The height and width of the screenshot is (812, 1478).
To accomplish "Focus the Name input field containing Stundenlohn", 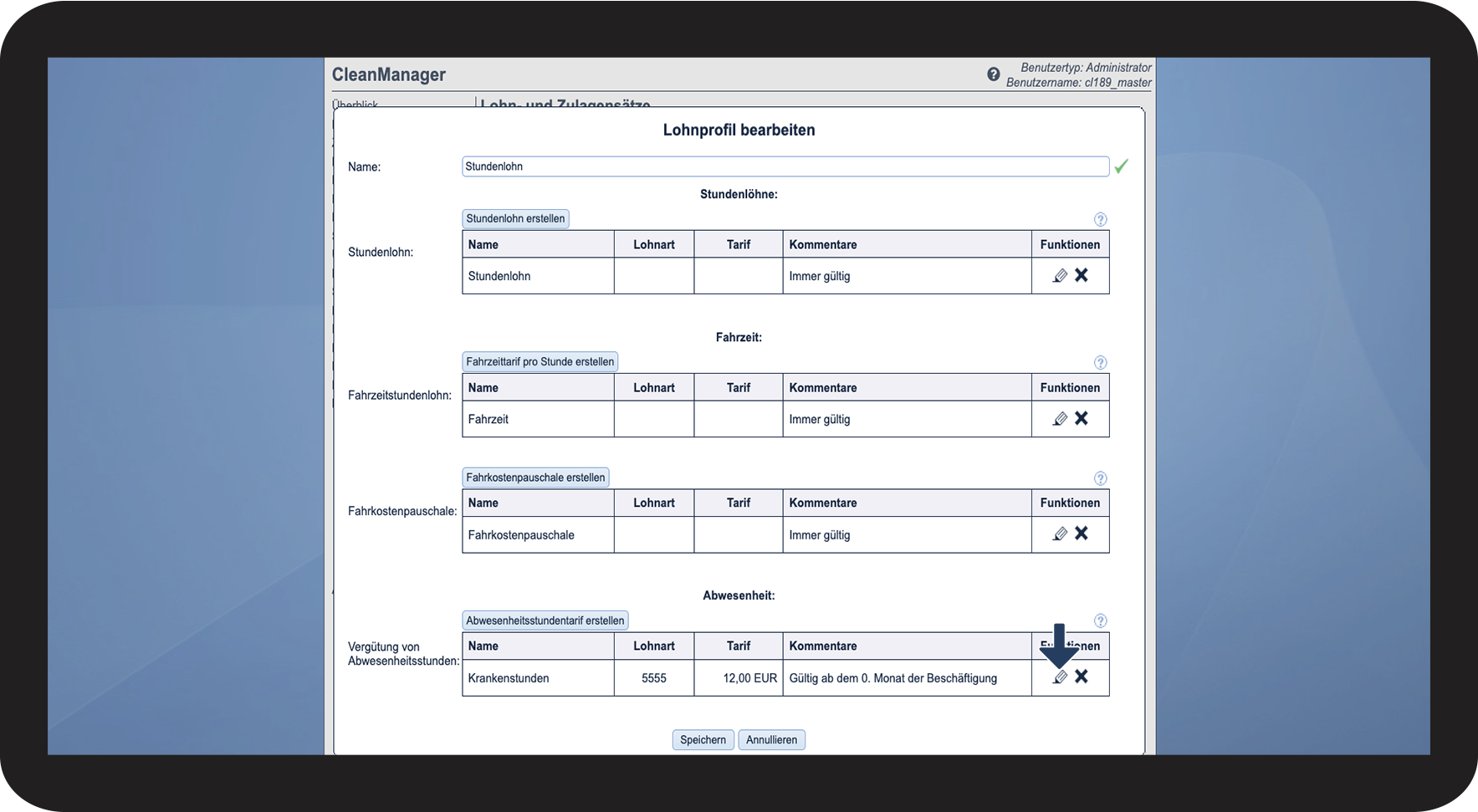I will [x=785, y=166].
